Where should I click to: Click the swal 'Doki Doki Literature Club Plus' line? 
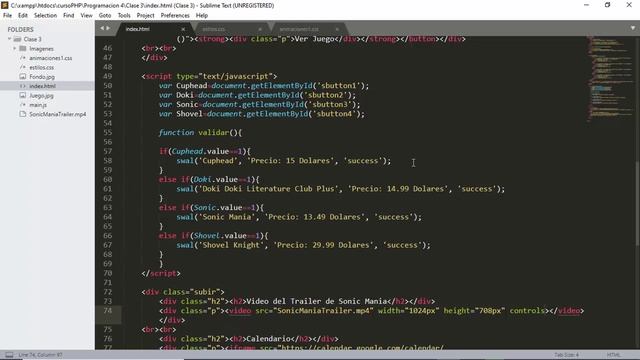[341, 189]
